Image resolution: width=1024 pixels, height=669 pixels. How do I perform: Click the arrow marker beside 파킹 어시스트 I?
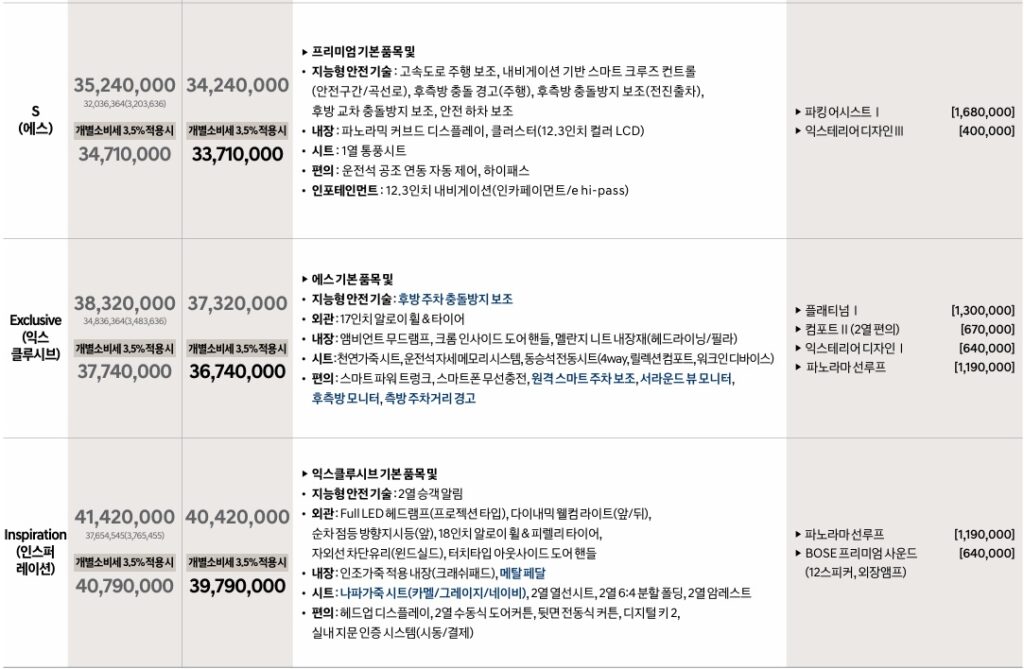pyautogui.click(x=797, y=112)
